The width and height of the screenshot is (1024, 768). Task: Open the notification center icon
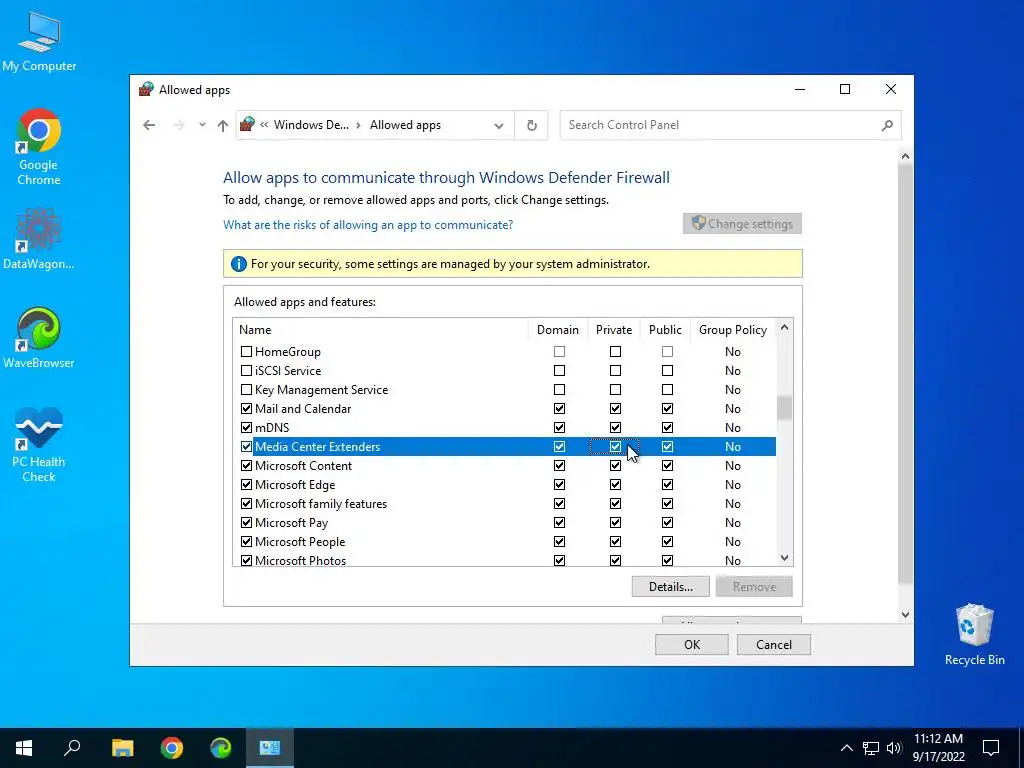coord(991,748)
